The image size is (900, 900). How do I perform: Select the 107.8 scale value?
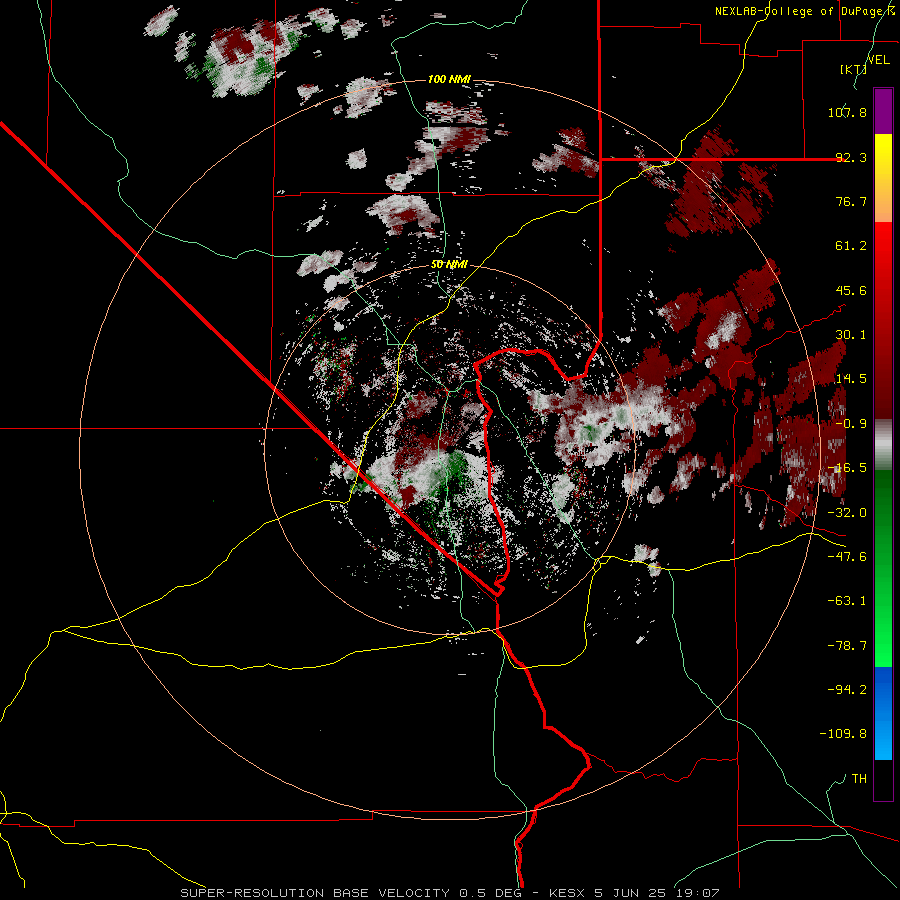tap(847, 112)
